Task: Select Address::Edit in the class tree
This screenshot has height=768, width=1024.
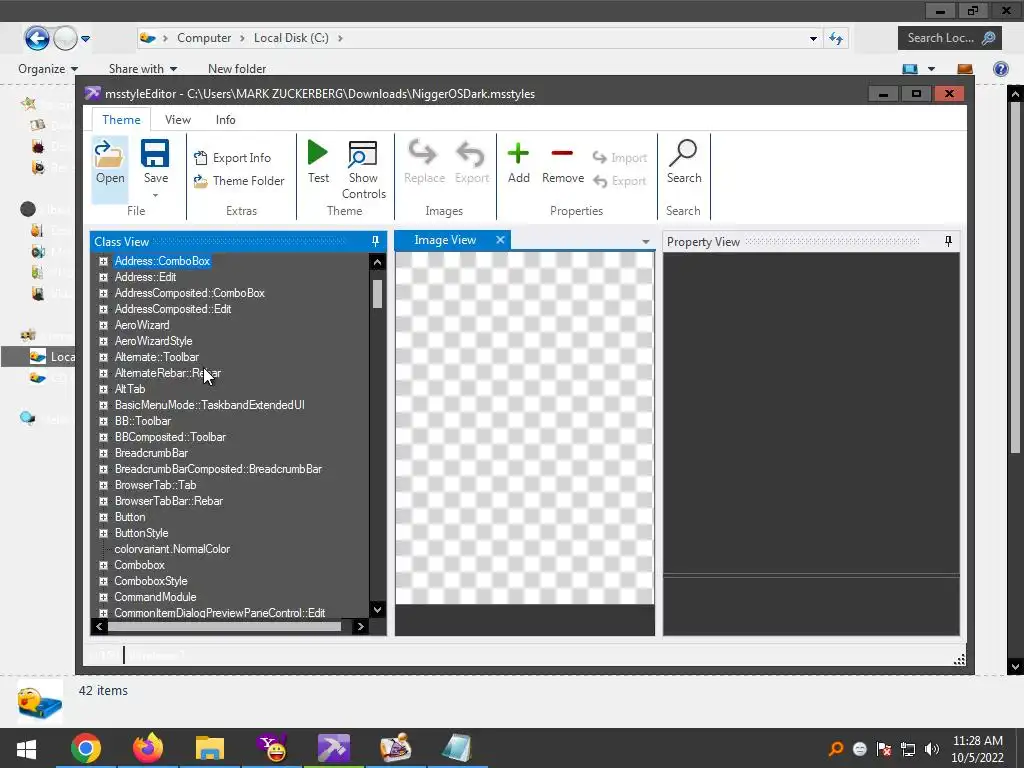Action: pyautogui.click(x=145, y=277)
